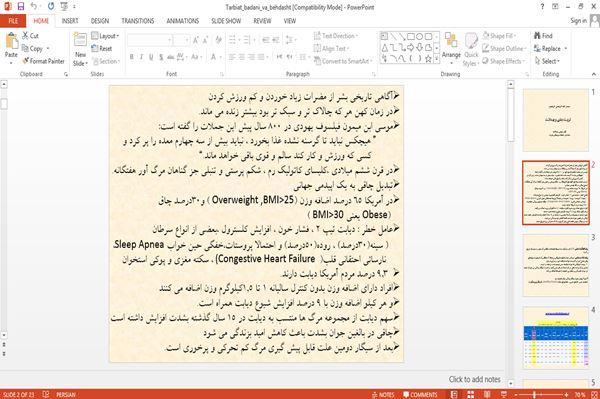Adjust the zoom slider handle
The width and height of the screenshot is (600, 399).
click(534, 394)
